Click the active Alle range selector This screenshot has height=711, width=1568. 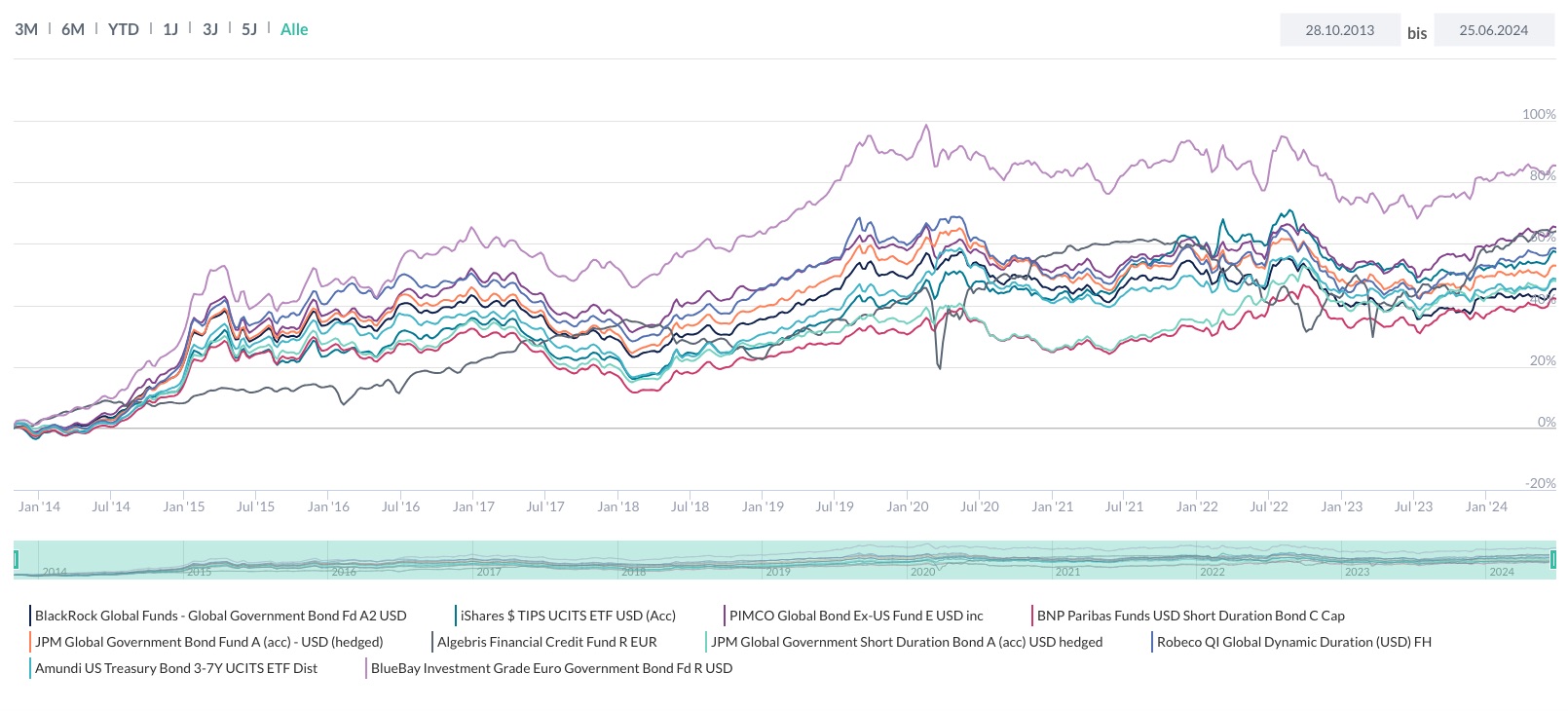coord(293,29)
